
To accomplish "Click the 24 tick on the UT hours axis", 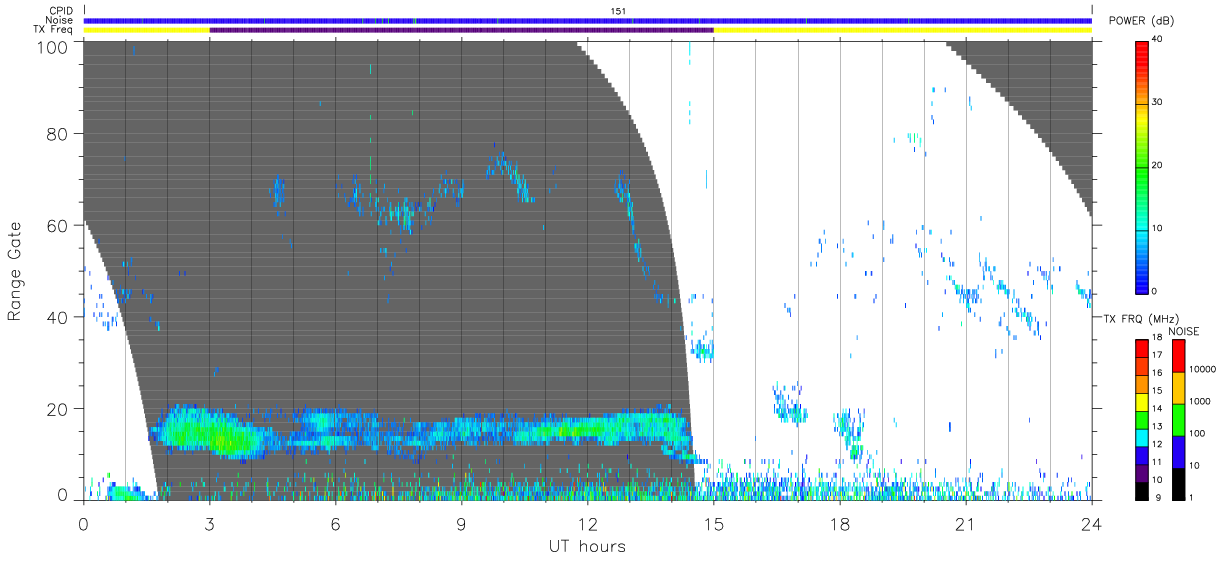I will (x=1091, y=523).
